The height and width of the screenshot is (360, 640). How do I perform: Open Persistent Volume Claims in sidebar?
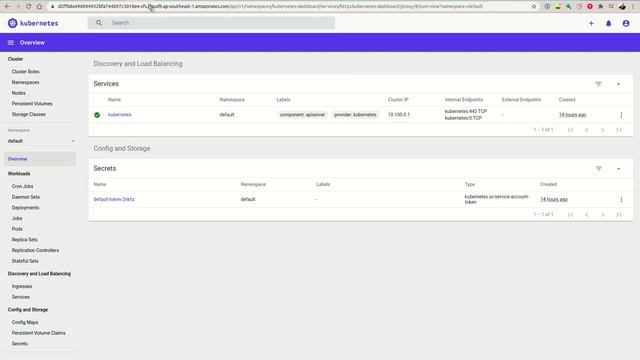[38, 333]
